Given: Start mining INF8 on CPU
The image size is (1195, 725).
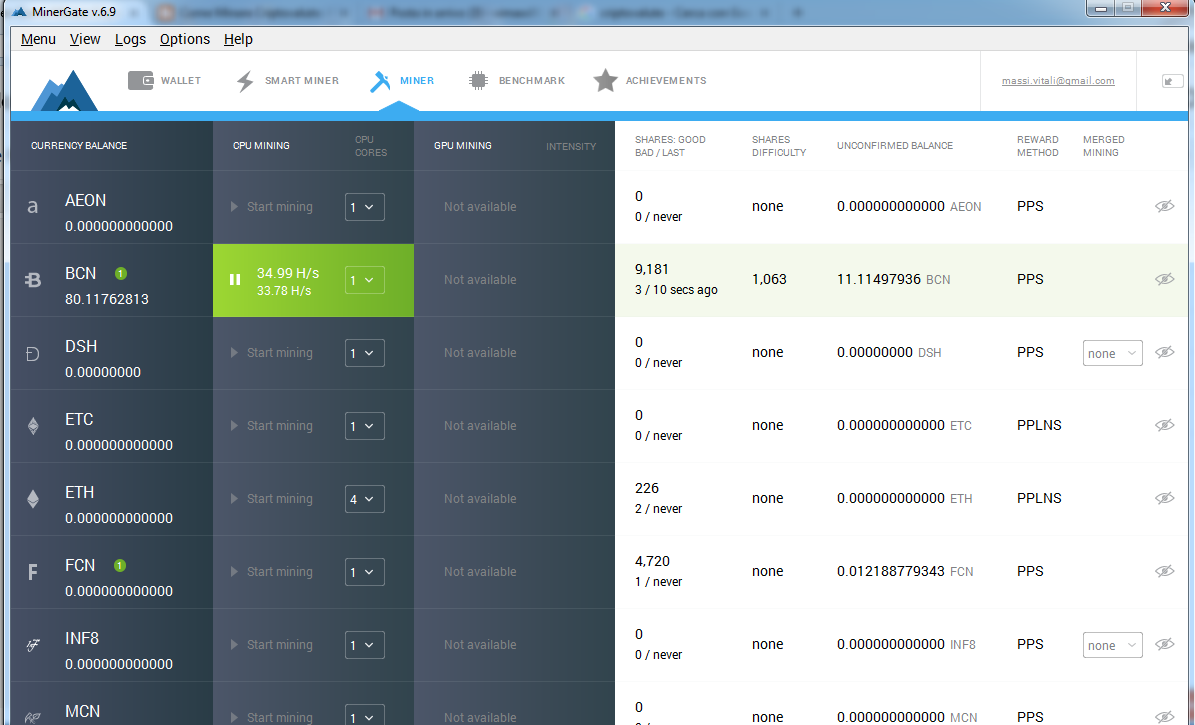Looking at the screenshot, I should click(272, 645).
